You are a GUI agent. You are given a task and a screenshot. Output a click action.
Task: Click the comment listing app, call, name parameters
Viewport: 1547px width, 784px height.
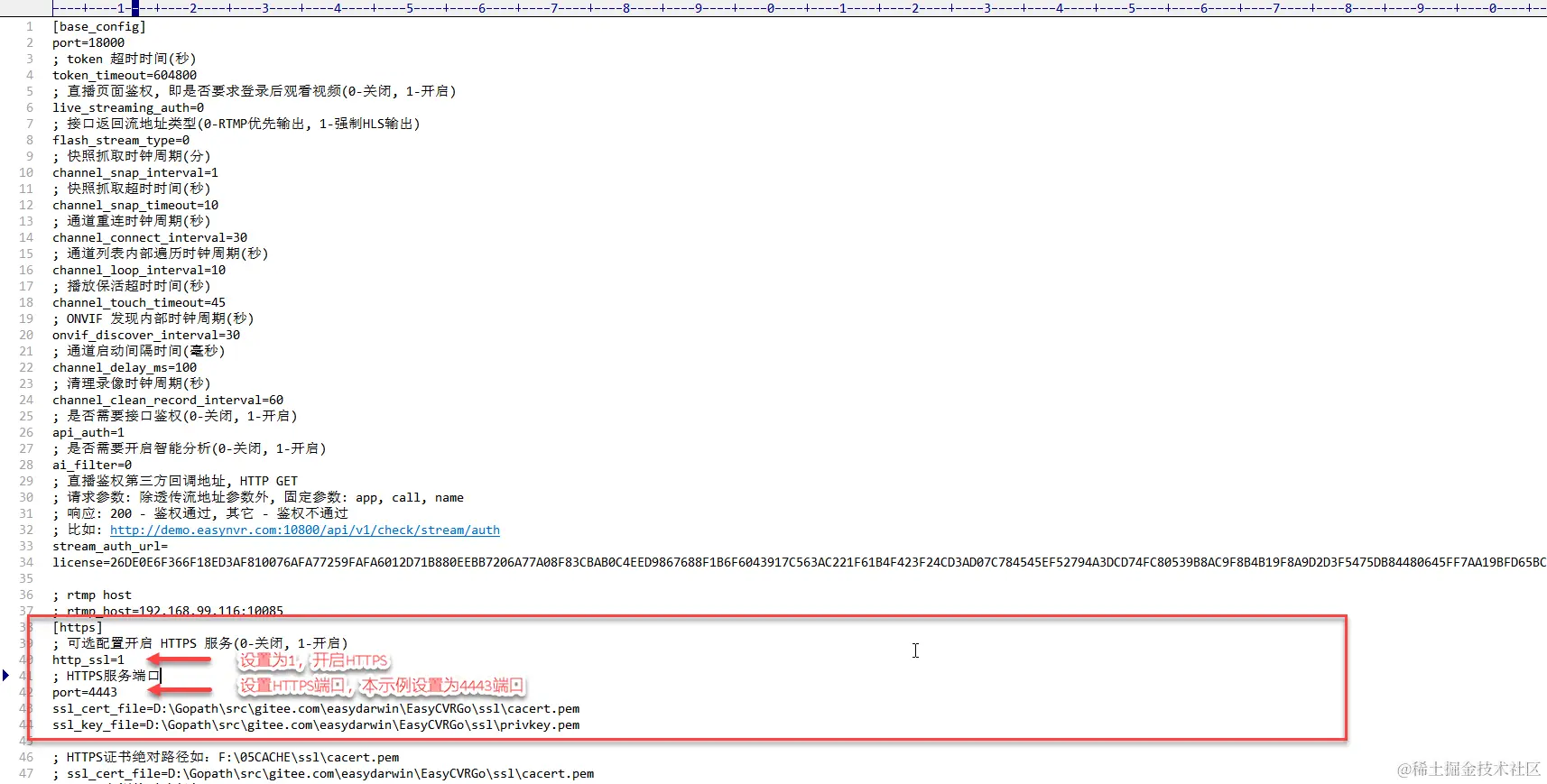(258, 498)
